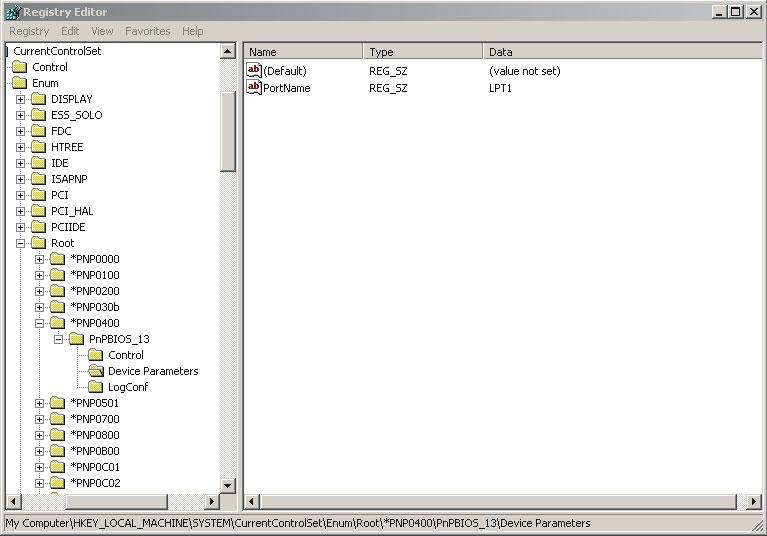Viewport: 767px width, 536px height.
Task: Click the Registry Editor title bar icon
Action: [13, 12]
